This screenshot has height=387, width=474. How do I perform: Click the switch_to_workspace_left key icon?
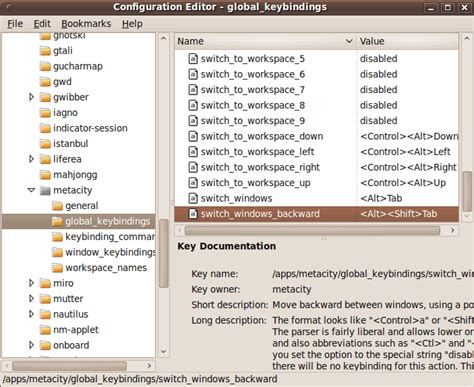point(193,152)
